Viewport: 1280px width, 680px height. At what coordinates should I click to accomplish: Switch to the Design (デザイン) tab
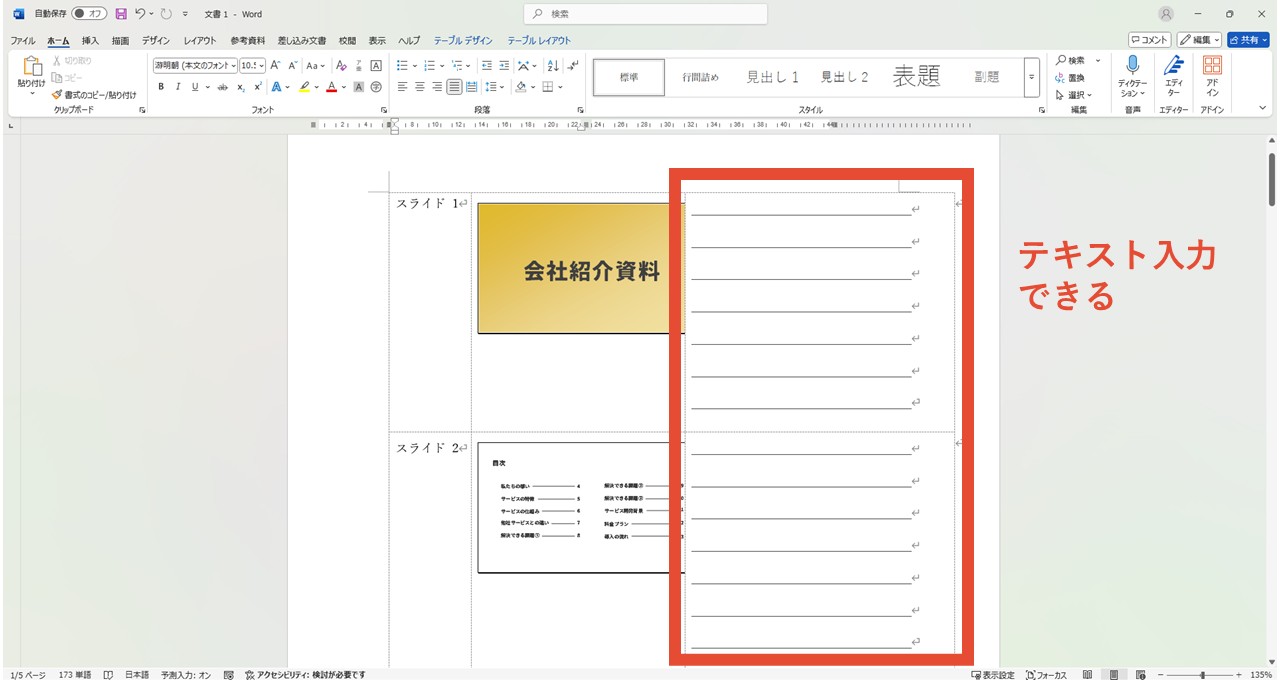[x=155, y=41]
